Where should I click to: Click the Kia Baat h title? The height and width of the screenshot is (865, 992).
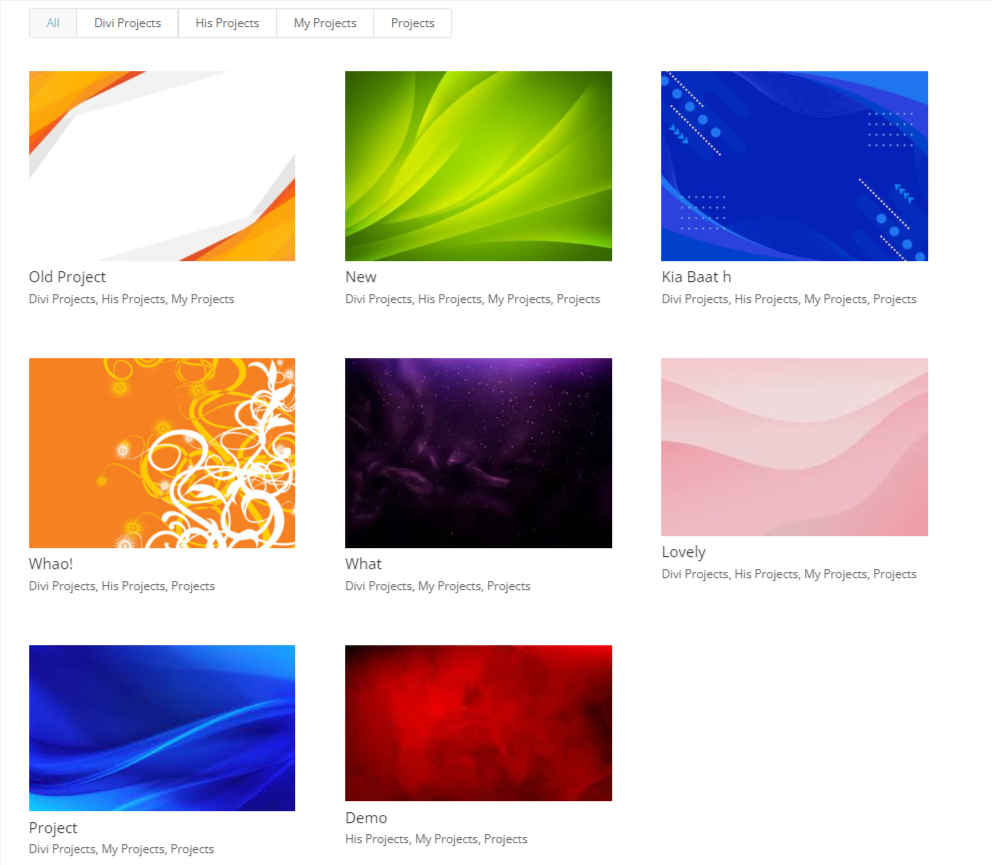(696, 277)
